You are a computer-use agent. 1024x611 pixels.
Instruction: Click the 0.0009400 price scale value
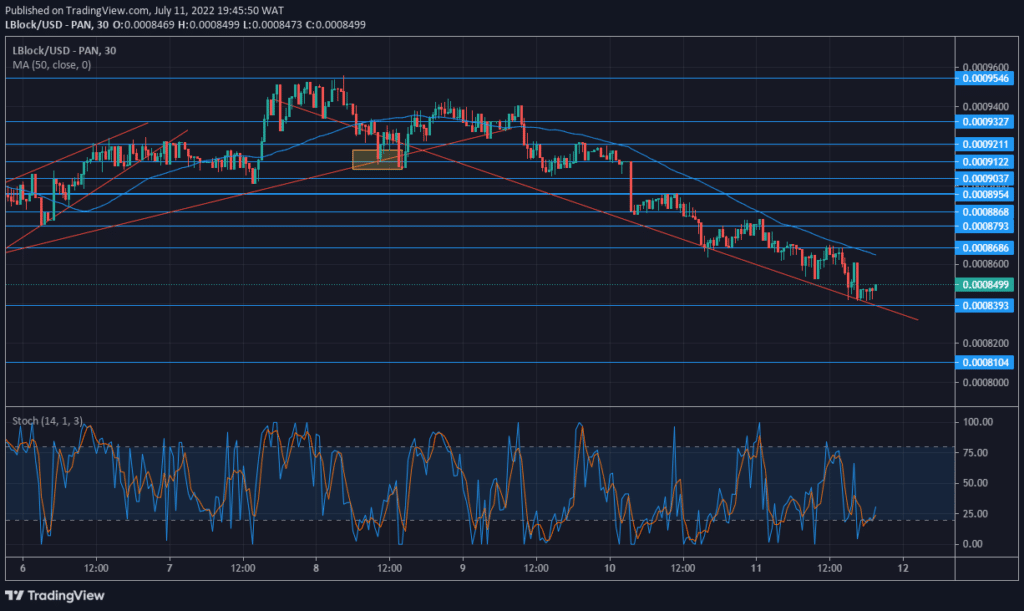(x=985, y=106)
